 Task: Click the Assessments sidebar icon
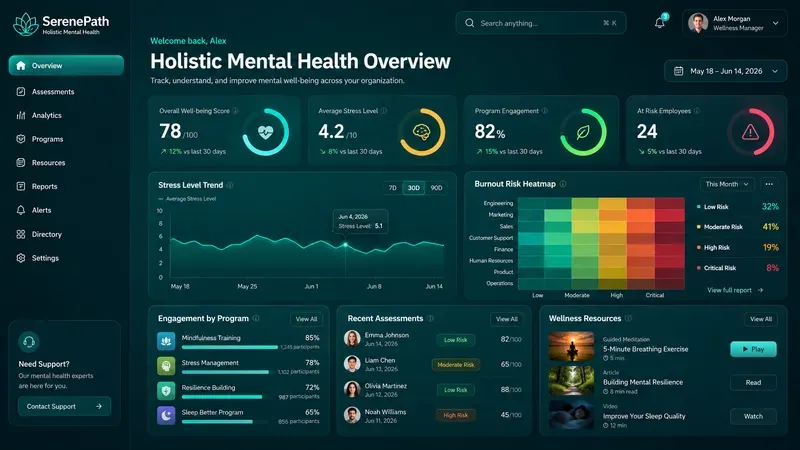point(21,92)
